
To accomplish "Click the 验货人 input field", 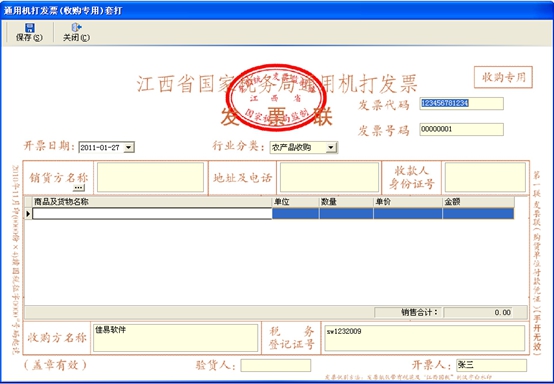I will pos(276,366).
